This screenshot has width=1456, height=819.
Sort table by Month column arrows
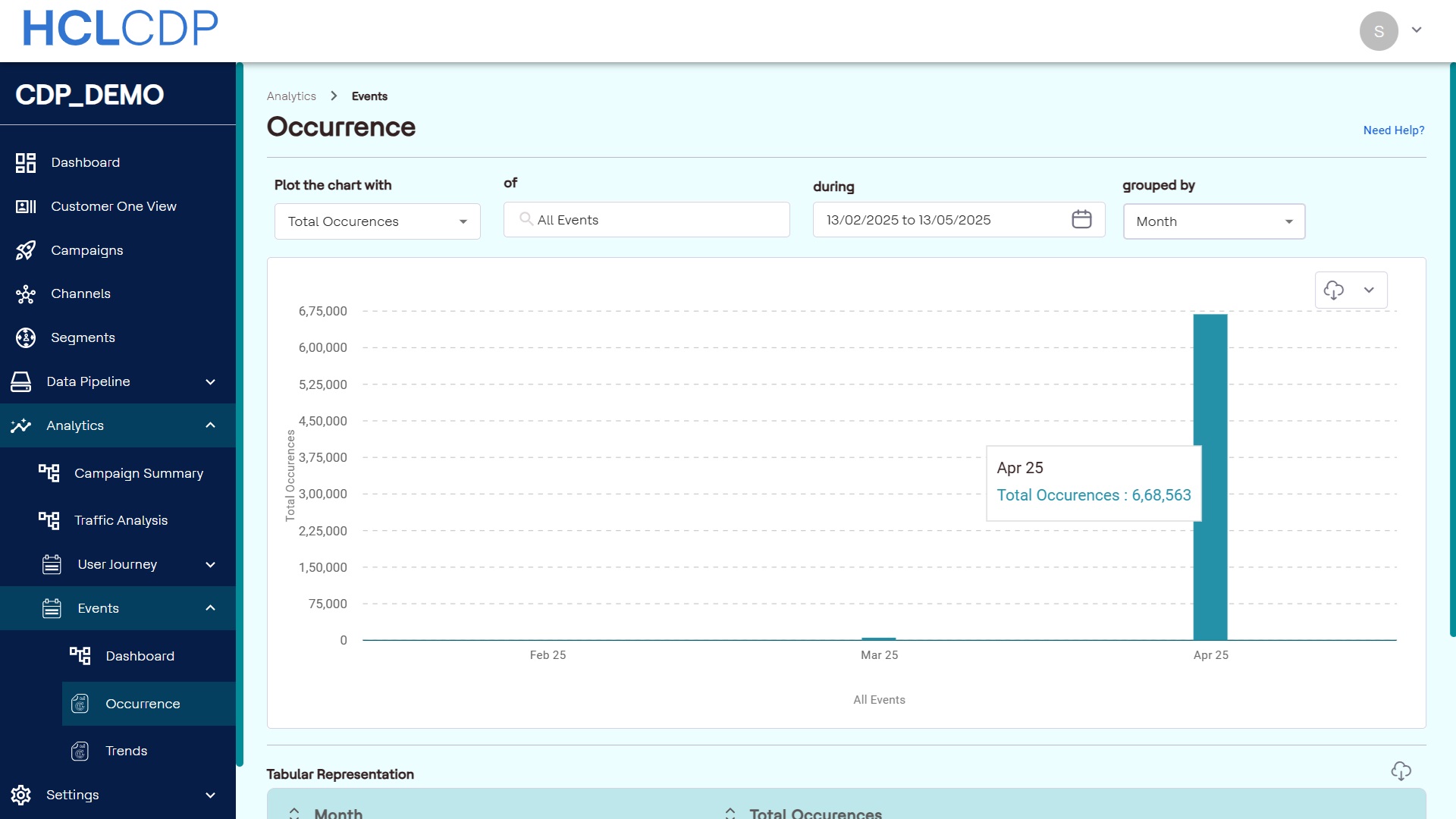pos(294,813)
